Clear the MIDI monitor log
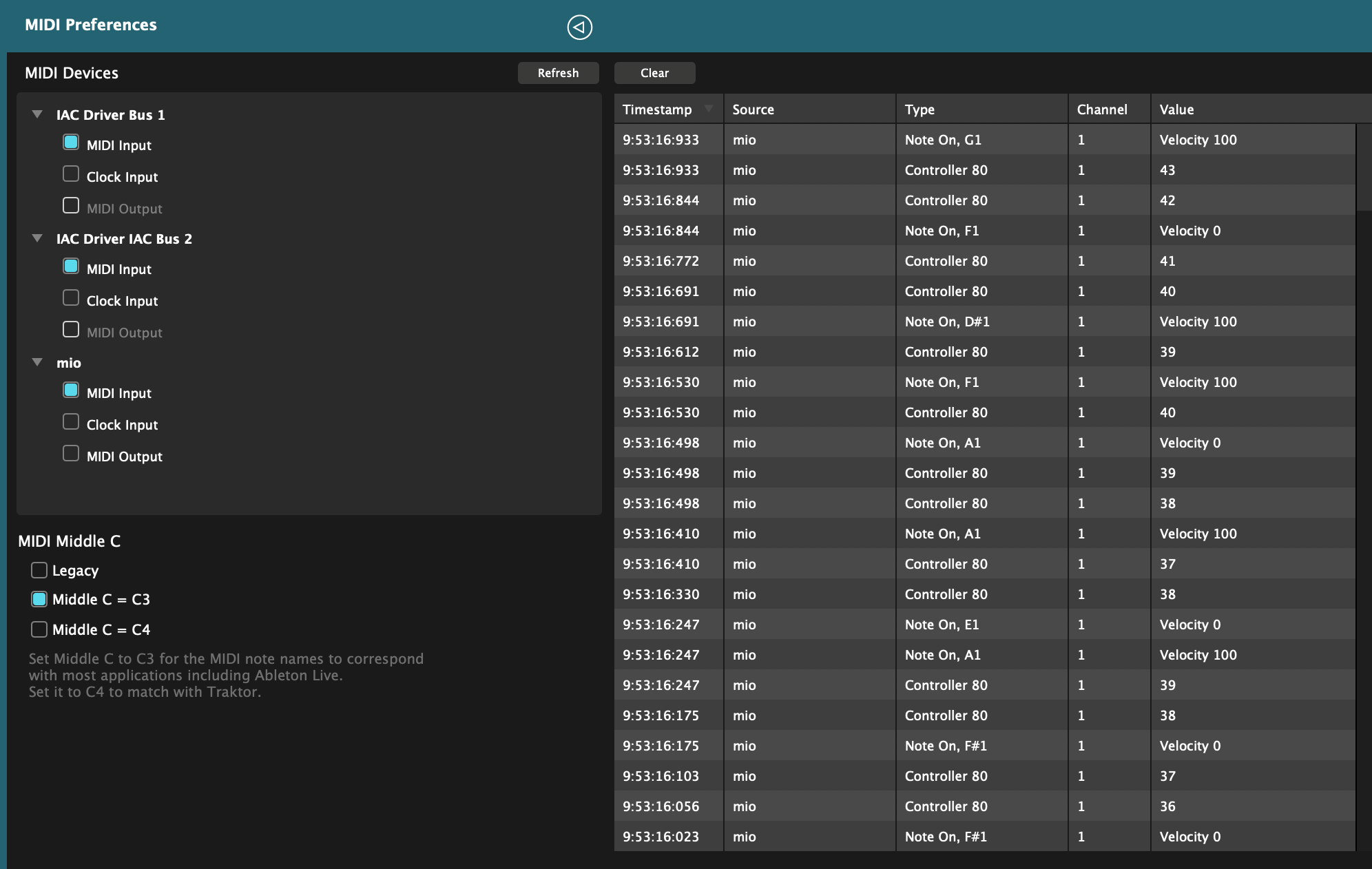 point(654,73)
